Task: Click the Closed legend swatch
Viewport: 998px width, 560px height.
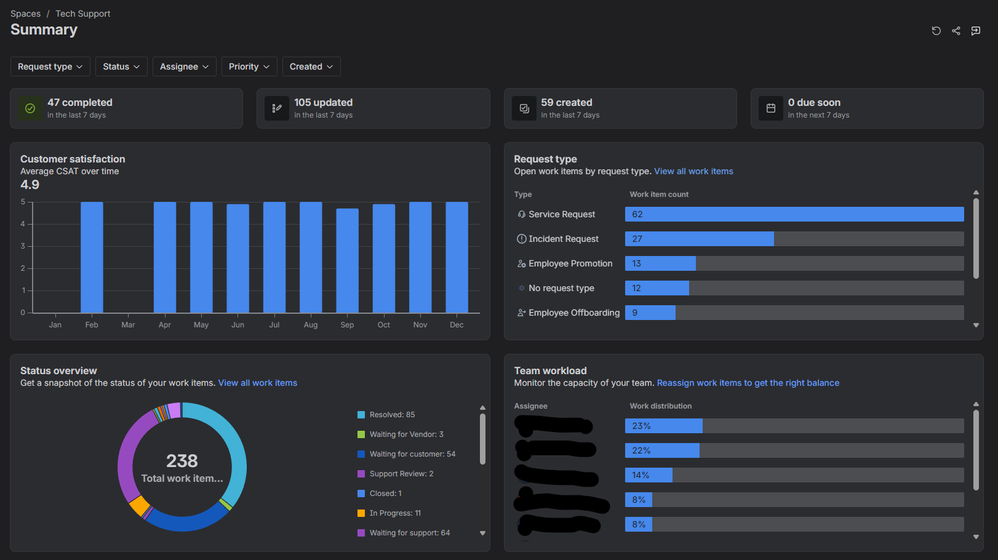Action: point(361,494)
